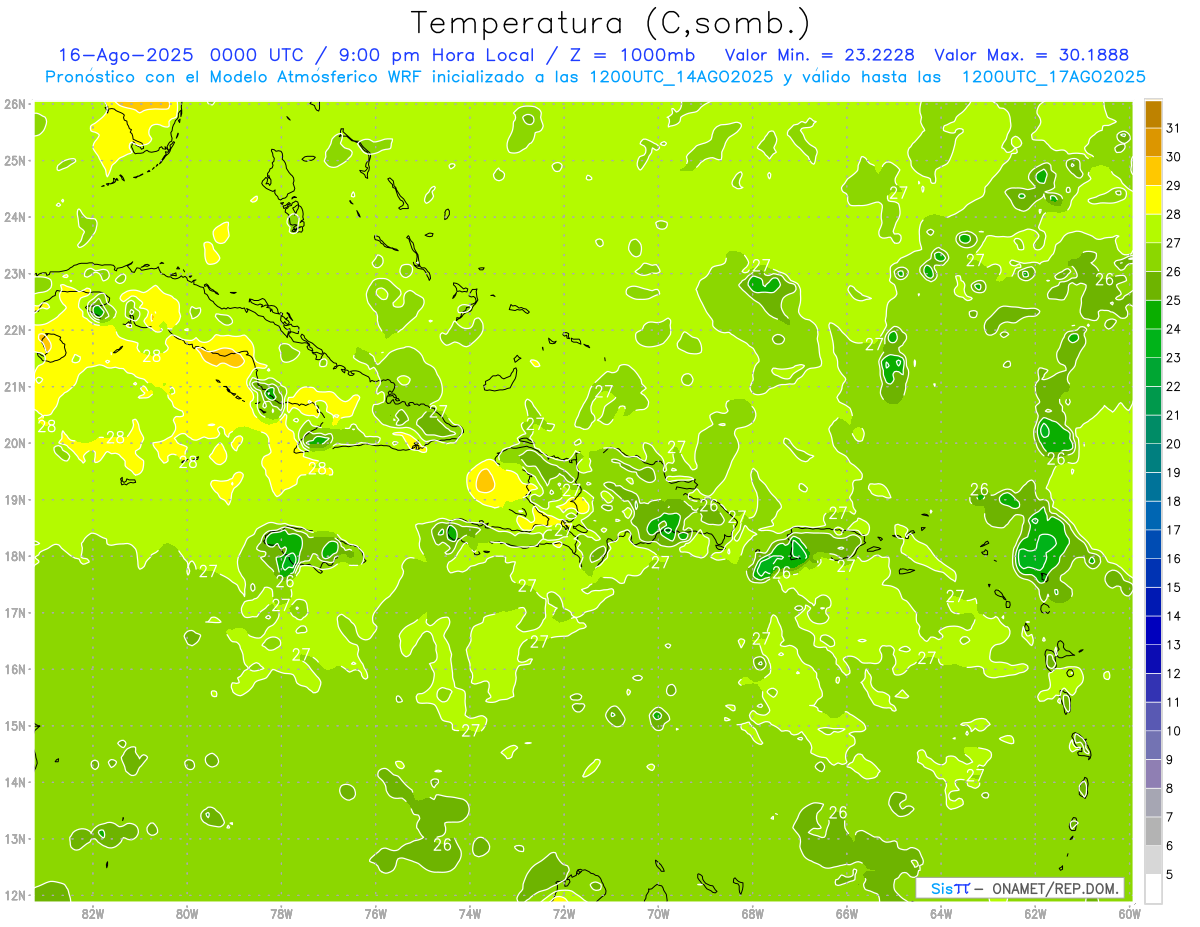
Task: Click the "72W" longitude axis label
Action: tap(564, 913)
